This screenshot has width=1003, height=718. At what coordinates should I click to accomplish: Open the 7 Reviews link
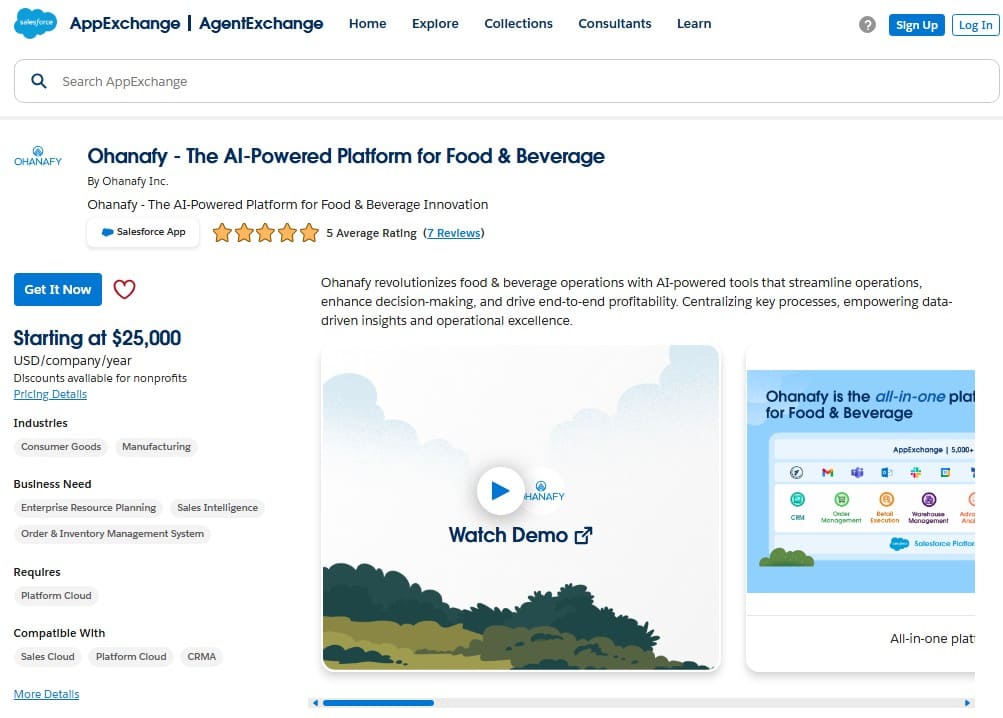454,233
